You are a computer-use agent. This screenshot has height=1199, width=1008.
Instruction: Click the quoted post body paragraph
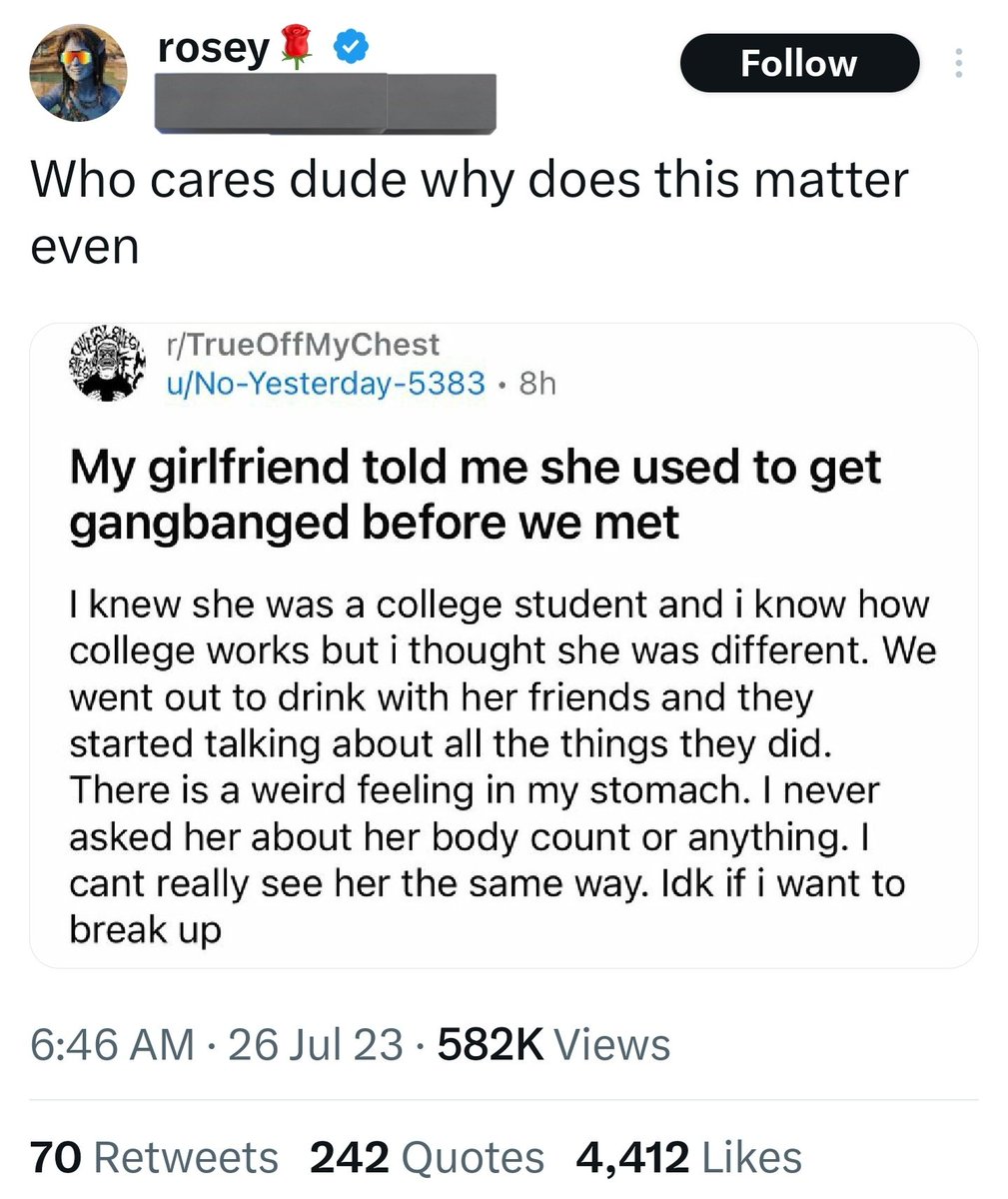pos(500,766)
